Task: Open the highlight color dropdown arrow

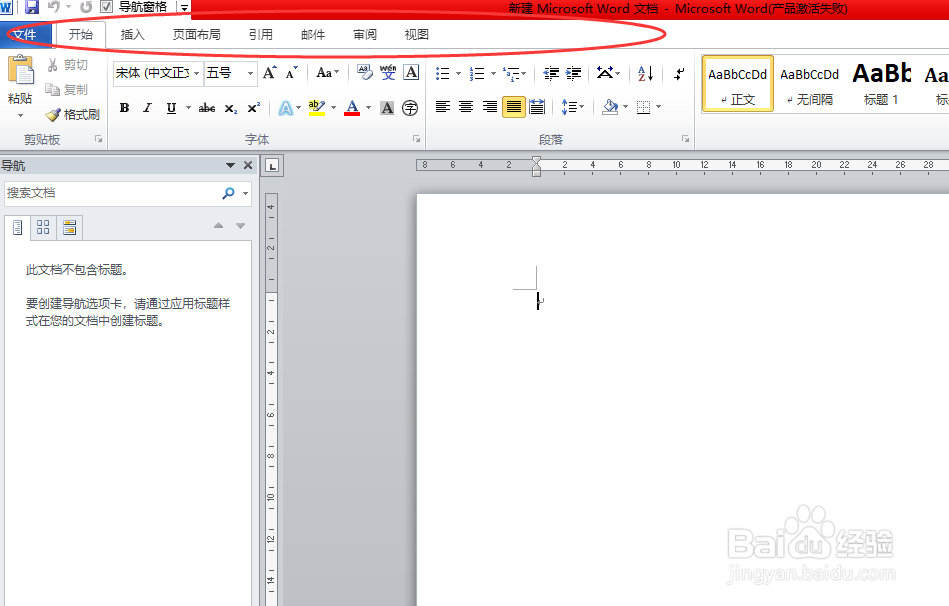Action: point(333,108)
